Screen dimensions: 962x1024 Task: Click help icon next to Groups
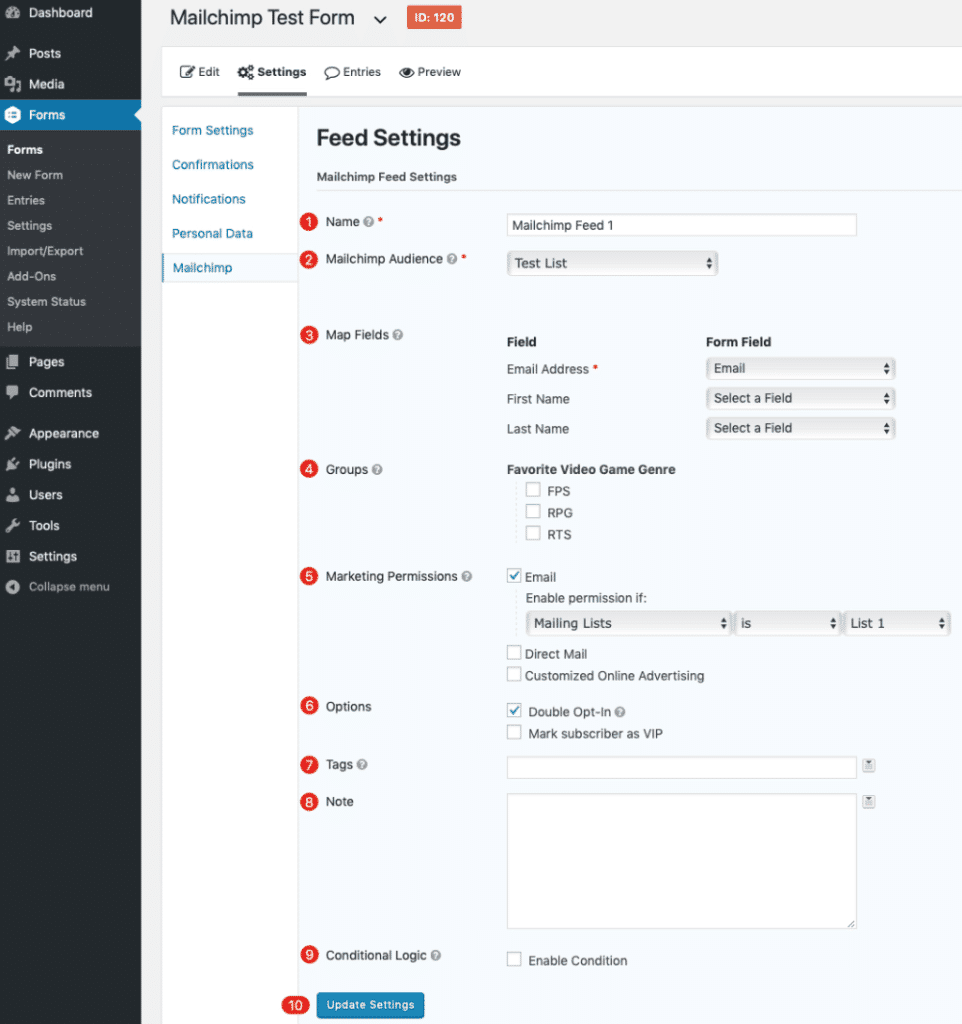pyautogui.click(x=377, y=470)
